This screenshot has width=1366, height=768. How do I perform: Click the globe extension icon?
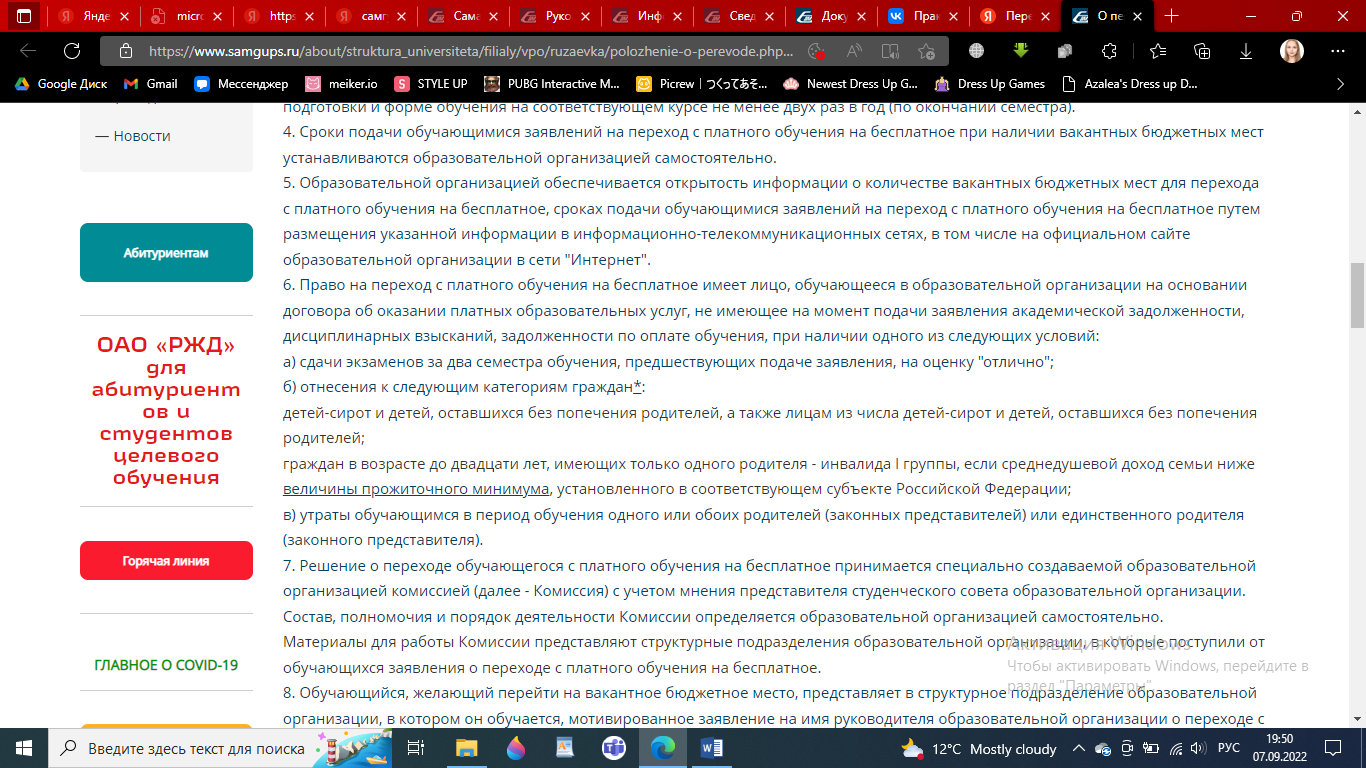click(976, 51)
